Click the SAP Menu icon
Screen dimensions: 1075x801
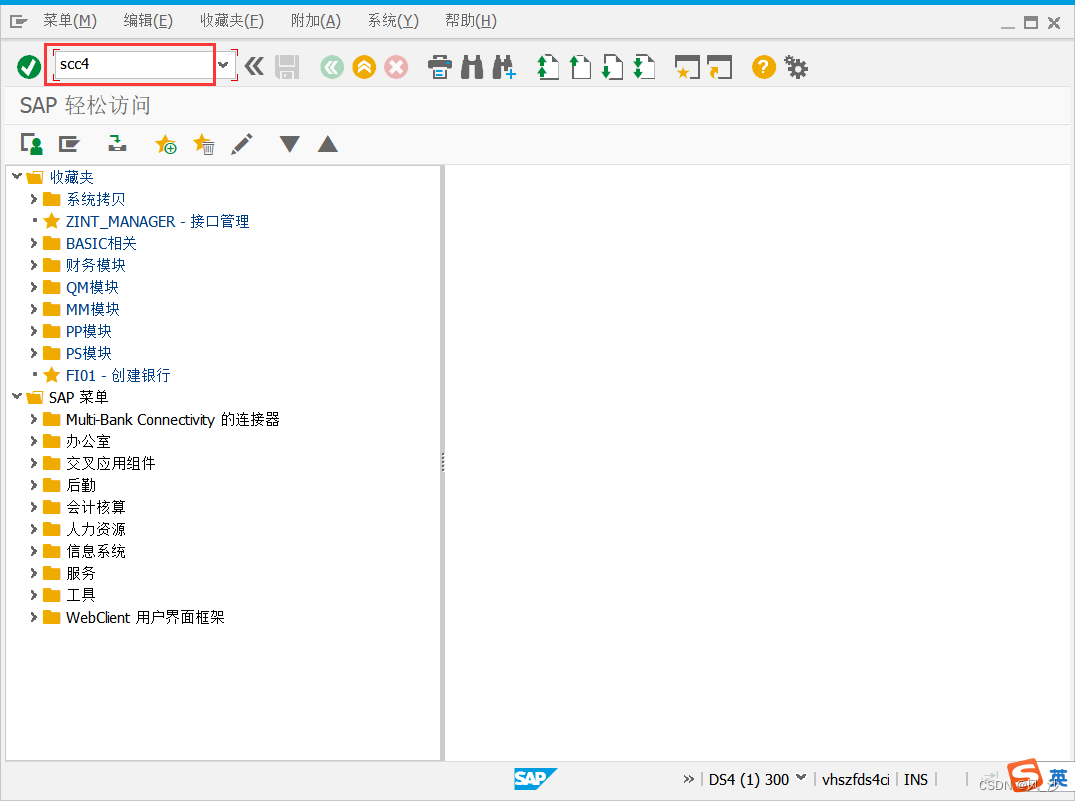[69, 144]
